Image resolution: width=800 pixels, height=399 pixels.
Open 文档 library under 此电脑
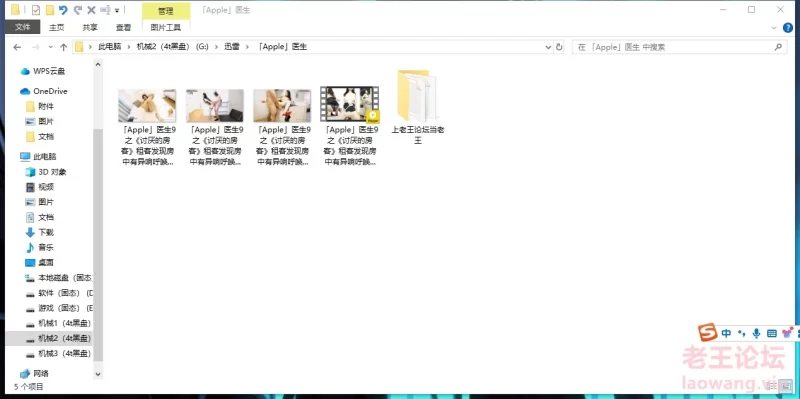click(x=40, y=217)
